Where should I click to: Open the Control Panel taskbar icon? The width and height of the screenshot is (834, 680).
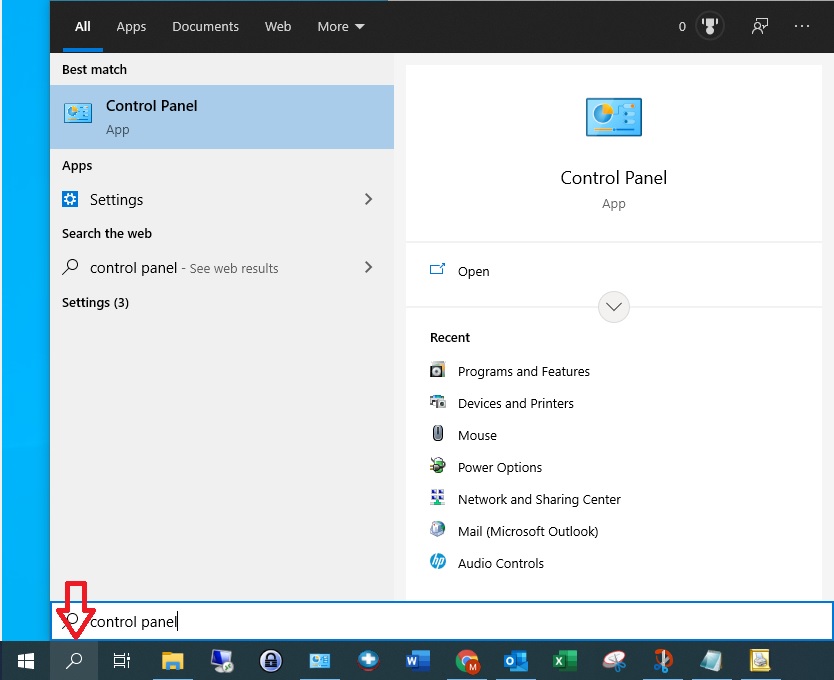[x=320, y=661]
